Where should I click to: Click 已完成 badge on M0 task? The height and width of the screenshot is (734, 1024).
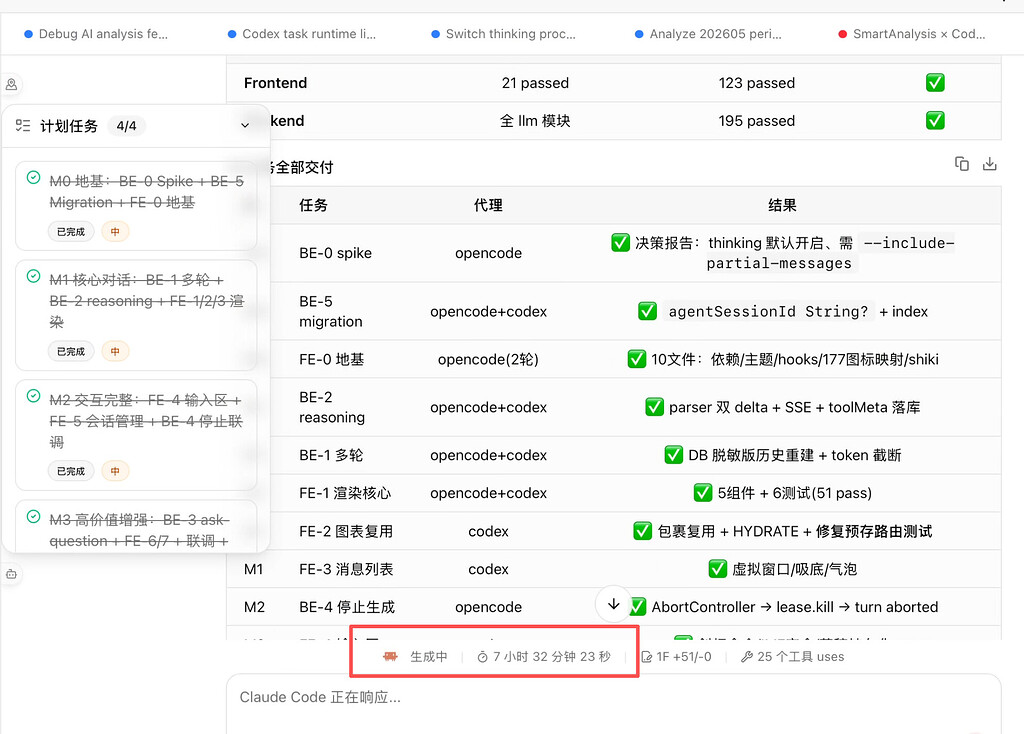pyautogui.click(x=71, y=231)
